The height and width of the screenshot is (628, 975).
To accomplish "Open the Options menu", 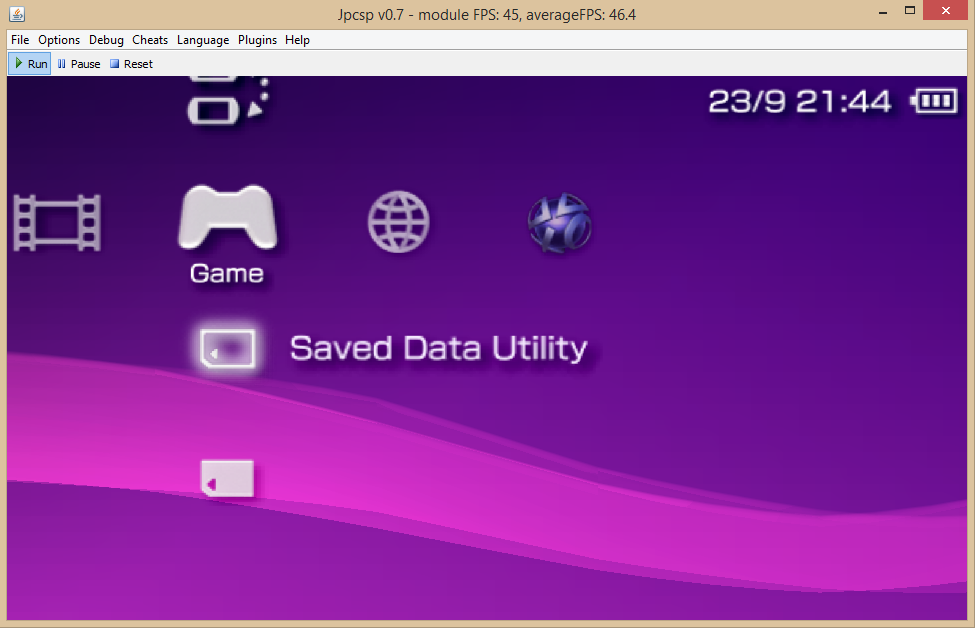I will 59,40.
